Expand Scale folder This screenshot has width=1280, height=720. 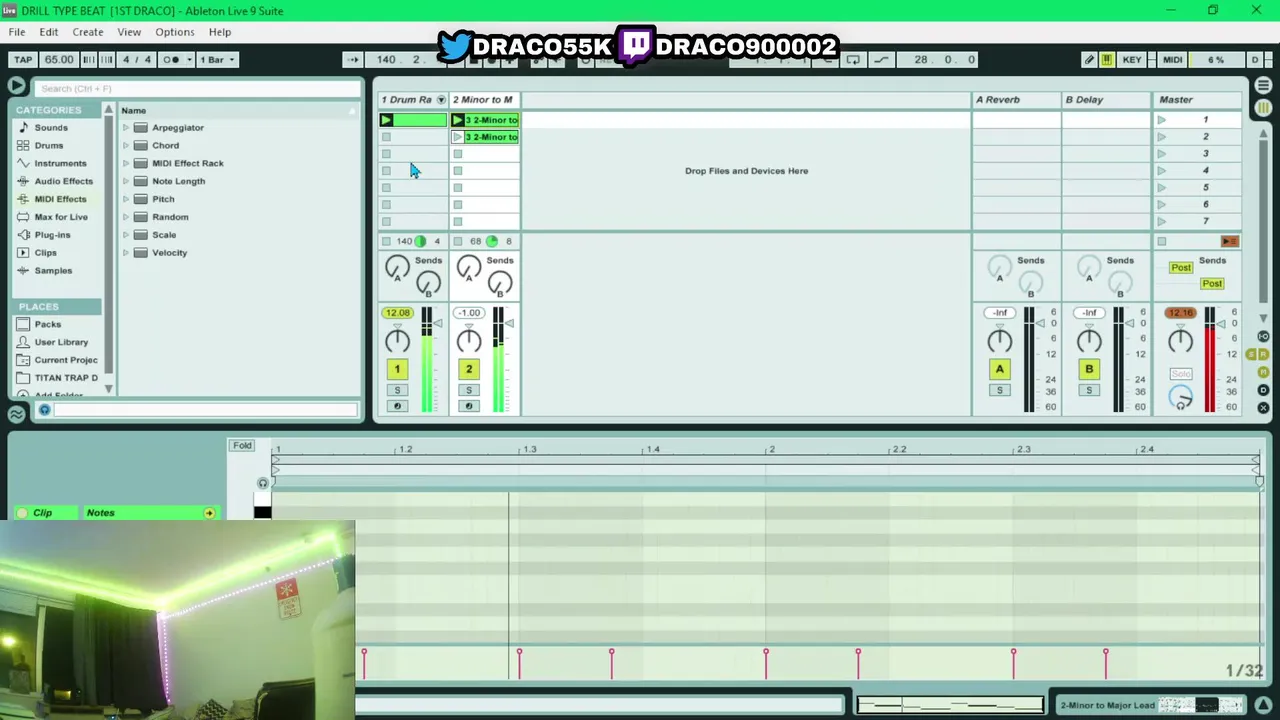coord(126,235)
